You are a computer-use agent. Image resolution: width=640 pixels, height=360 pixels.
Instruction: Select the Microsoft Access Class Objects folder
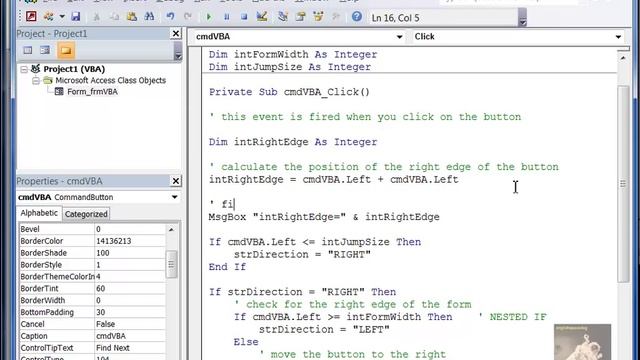click(x=110, y=80)
